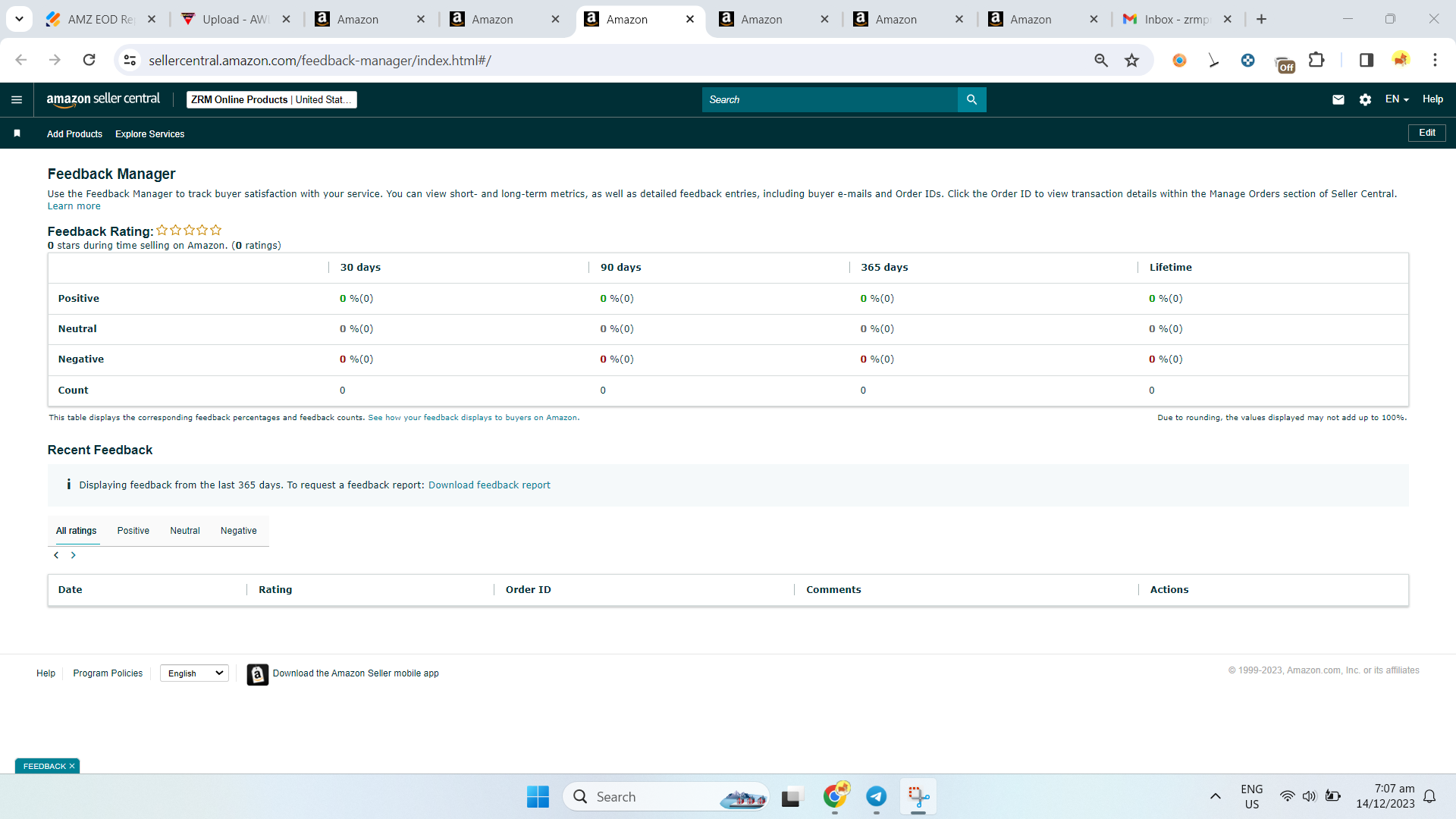Open Chrome from the taskbar

(836, 796)
